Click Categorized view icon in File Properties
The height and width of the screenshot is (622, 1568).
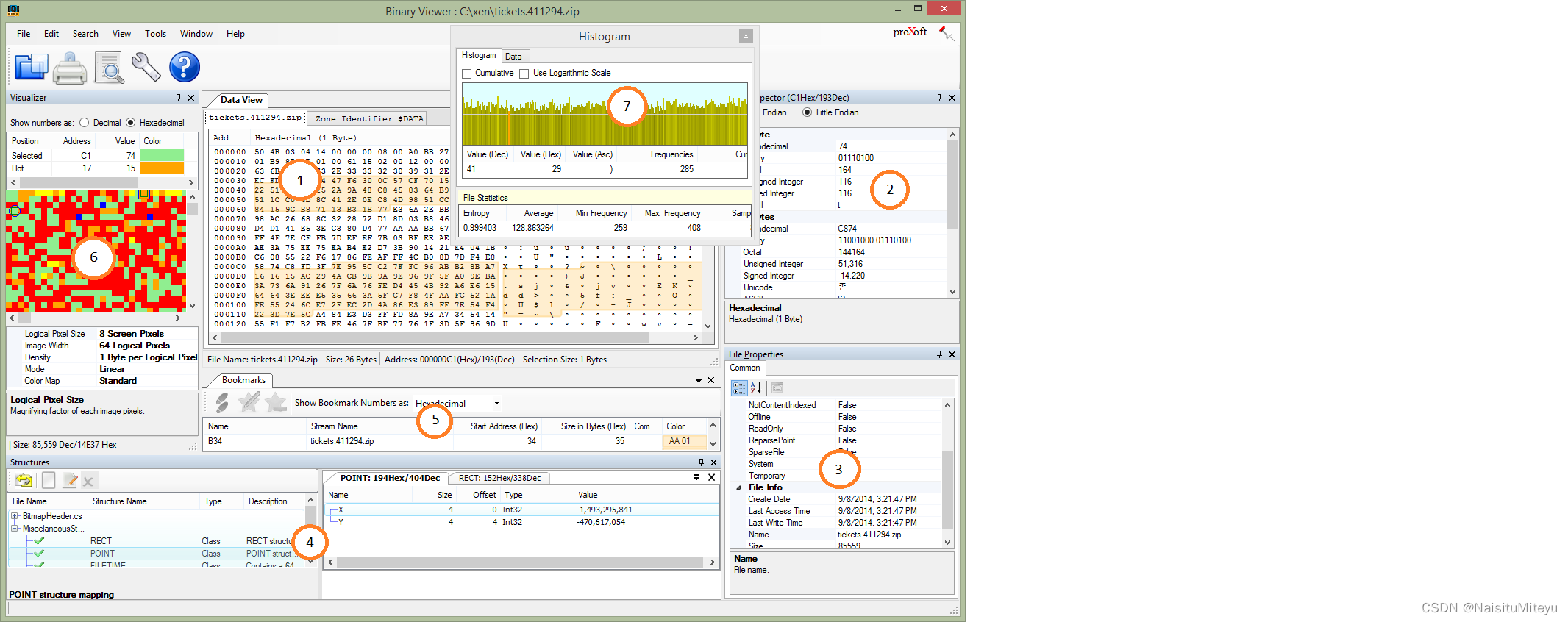(739, 388)
